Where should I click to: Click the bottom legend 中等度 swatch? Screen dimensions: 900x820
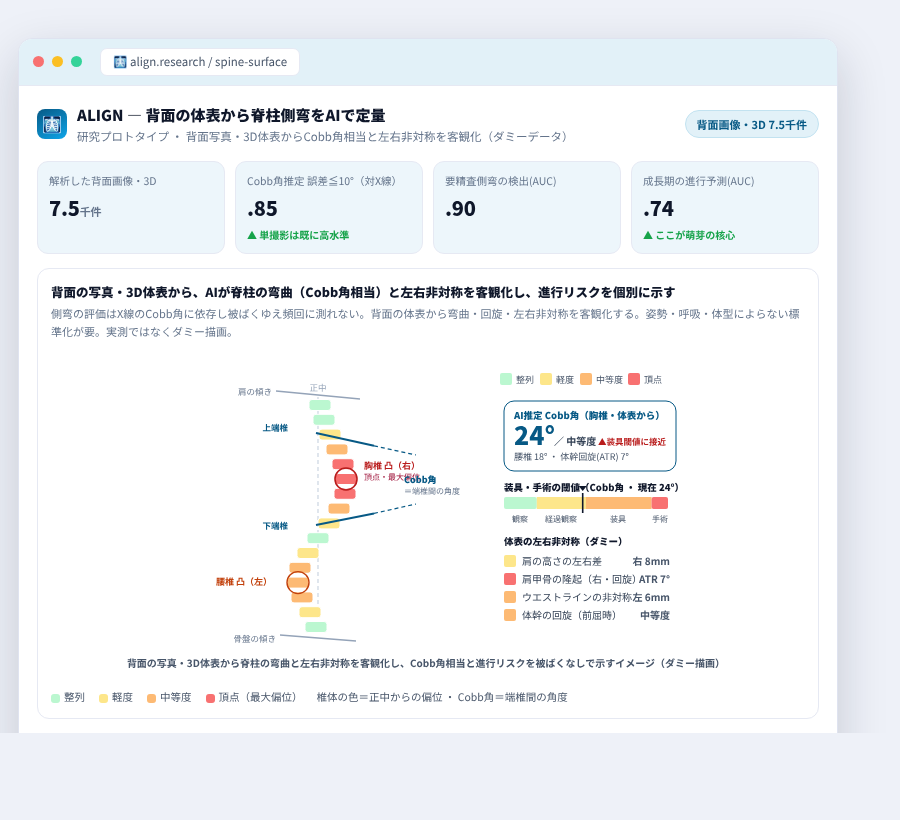click(152, 698)
